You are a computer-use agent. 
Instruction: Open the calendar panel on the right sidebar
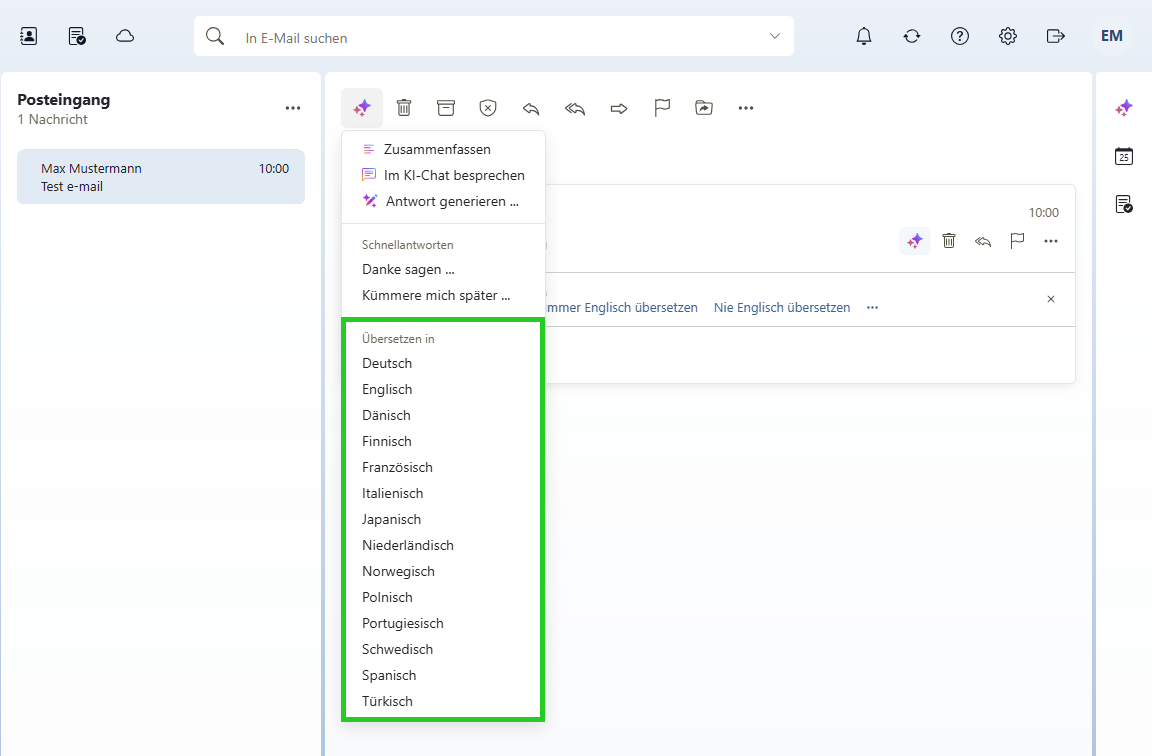point(1124,156)
